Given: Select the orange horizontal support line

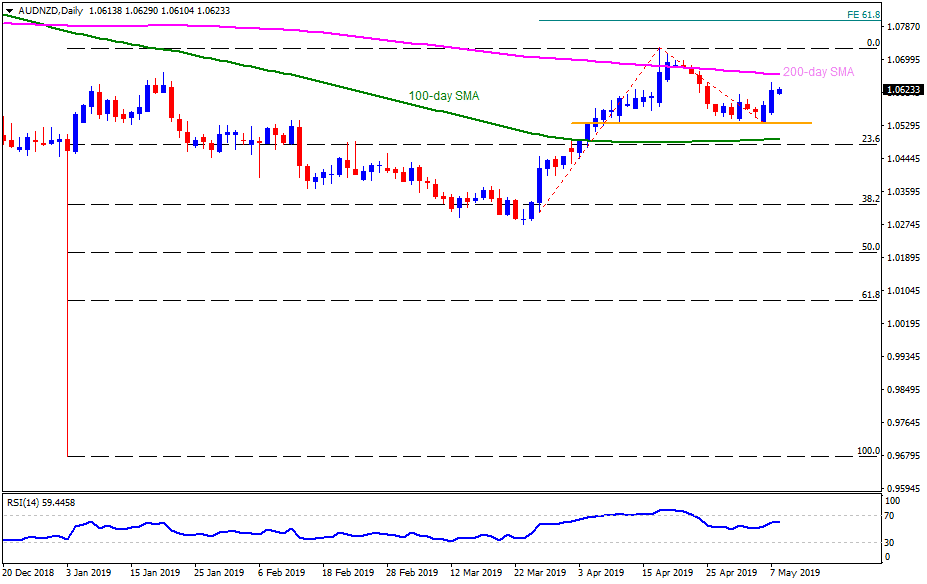Looking at the screenshot, I should pos(690,123).
